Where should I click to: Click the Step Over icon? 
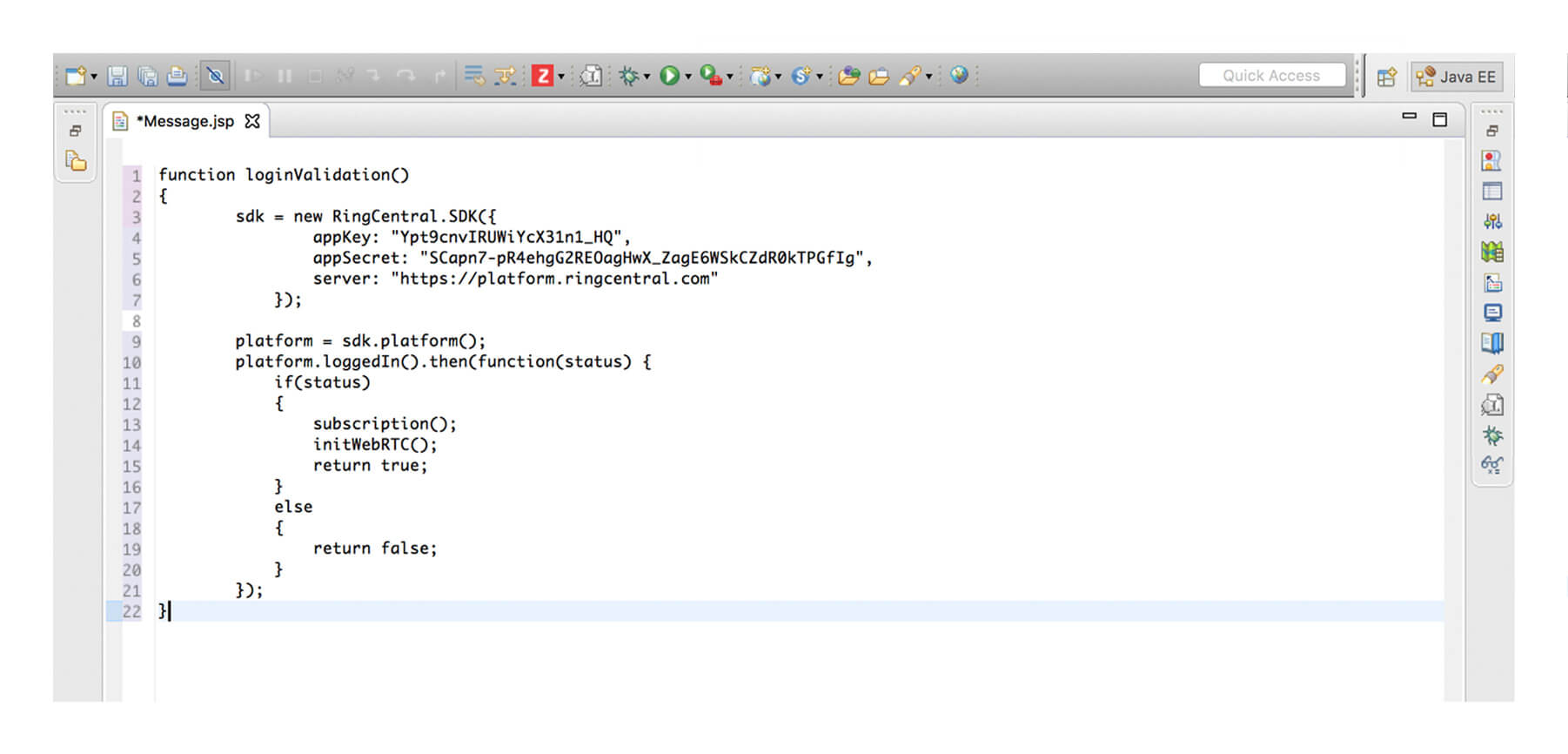(405, 77)
